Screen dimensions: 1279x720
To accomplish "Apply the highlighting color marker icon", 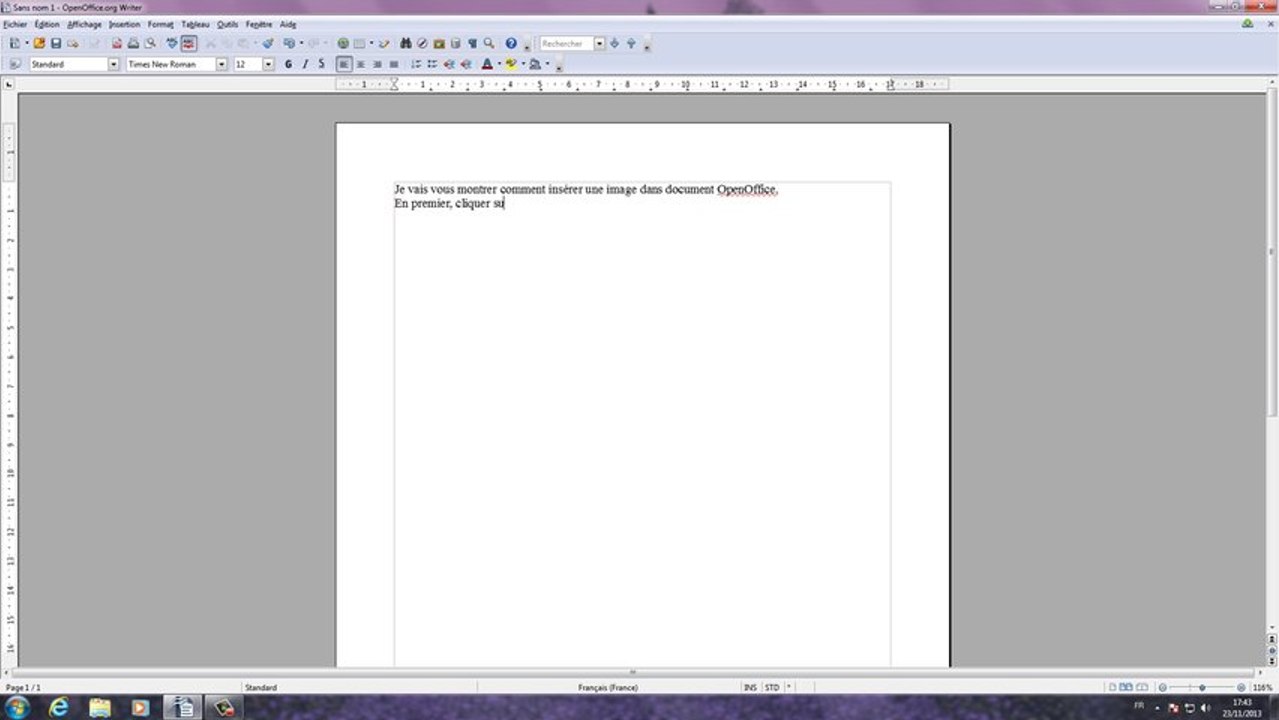I will click(x=511, y=64).
